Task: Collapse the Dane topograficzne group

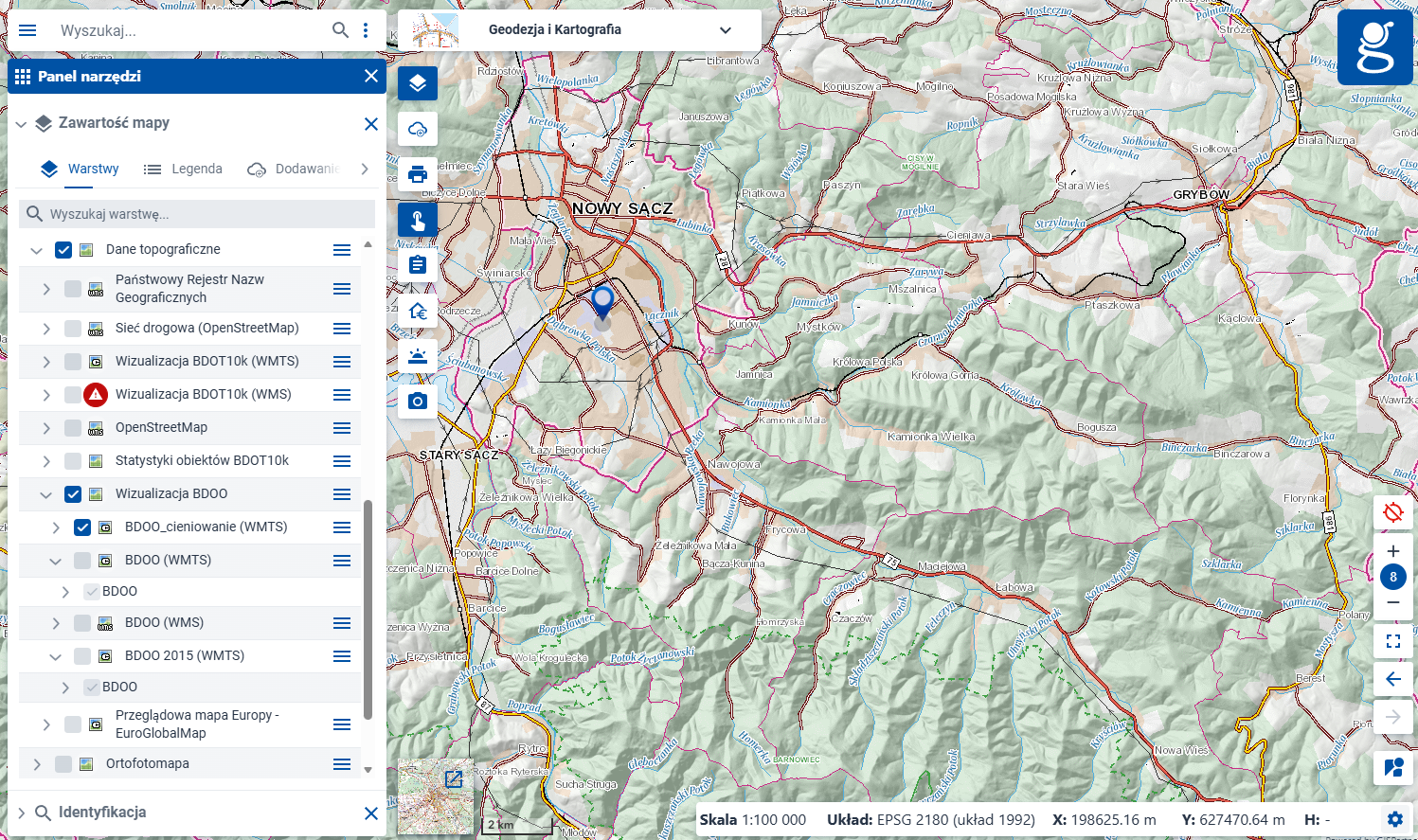Action: pos(37,251)
